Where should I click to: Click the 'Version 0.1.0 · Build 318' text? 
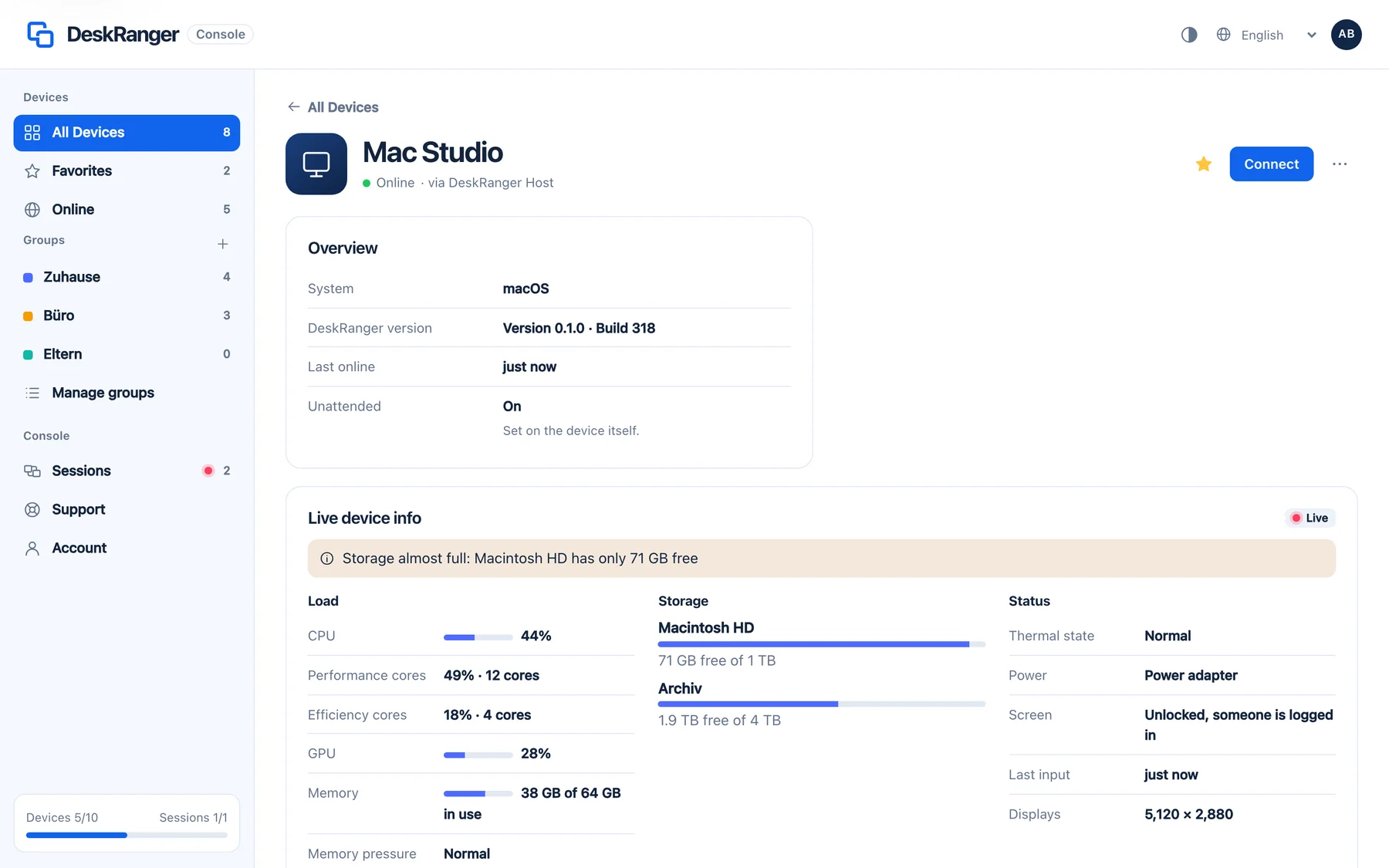click(x=579, y=328)
